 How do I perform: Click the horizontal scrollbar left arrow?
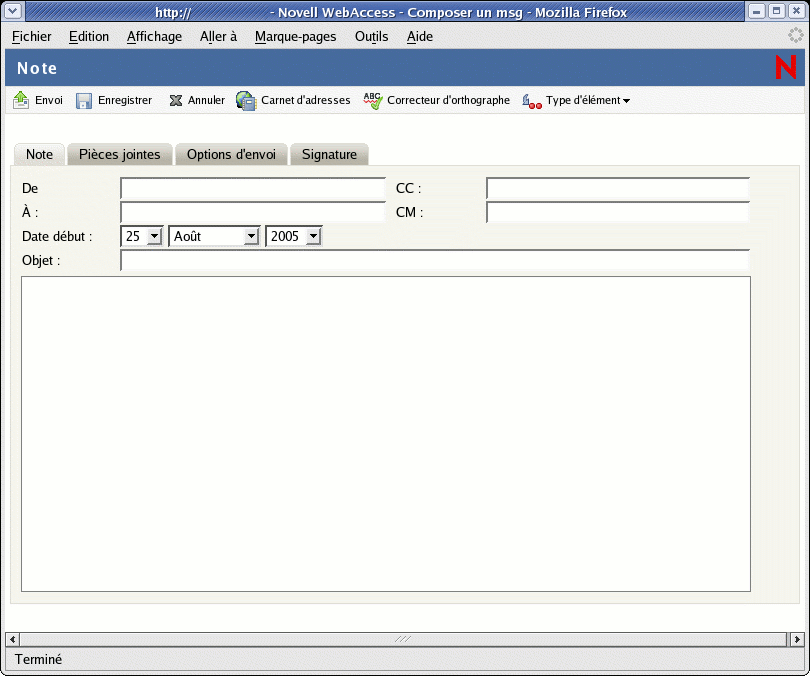point(12,639)
